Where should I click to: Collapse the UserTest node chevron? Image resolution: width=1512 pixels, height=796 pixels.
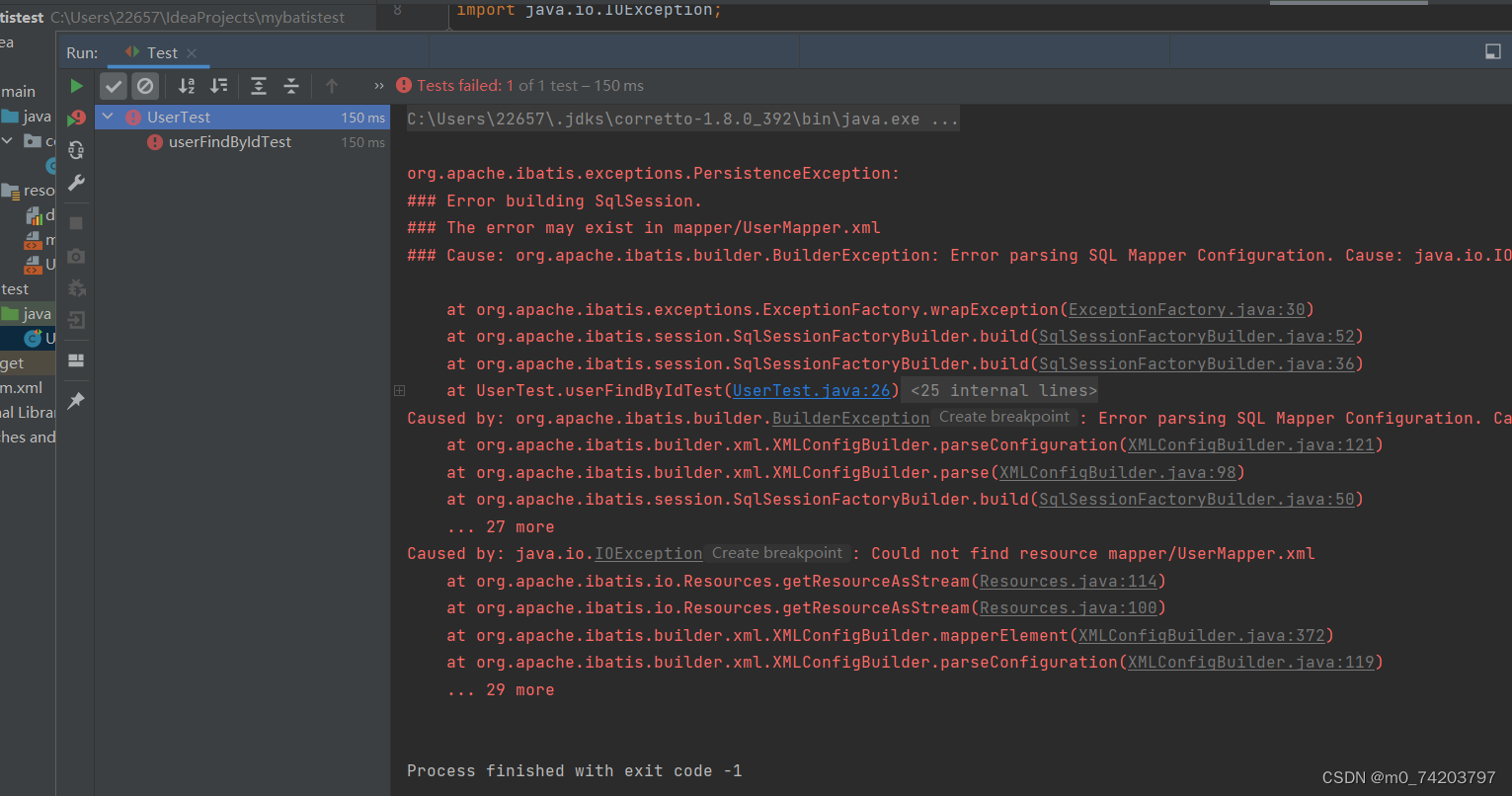coord(107,117)
